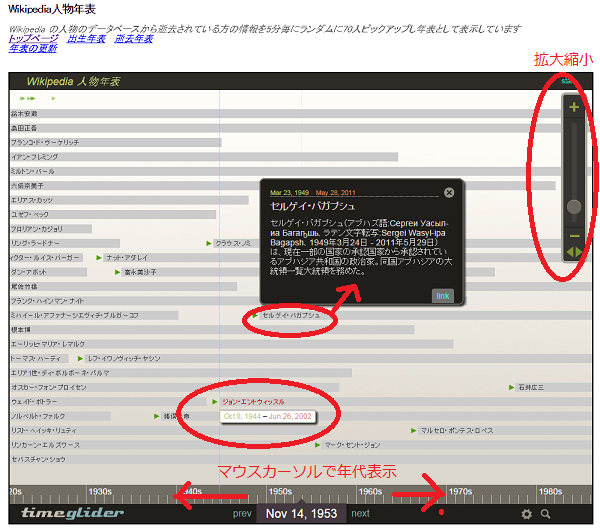
Task: Open the search magnifier icon
Action: coord(546,514)
